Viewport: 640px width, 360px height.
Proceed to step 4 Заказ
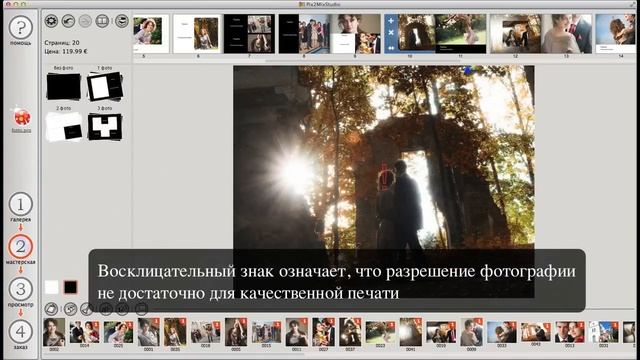coord(20,331)
